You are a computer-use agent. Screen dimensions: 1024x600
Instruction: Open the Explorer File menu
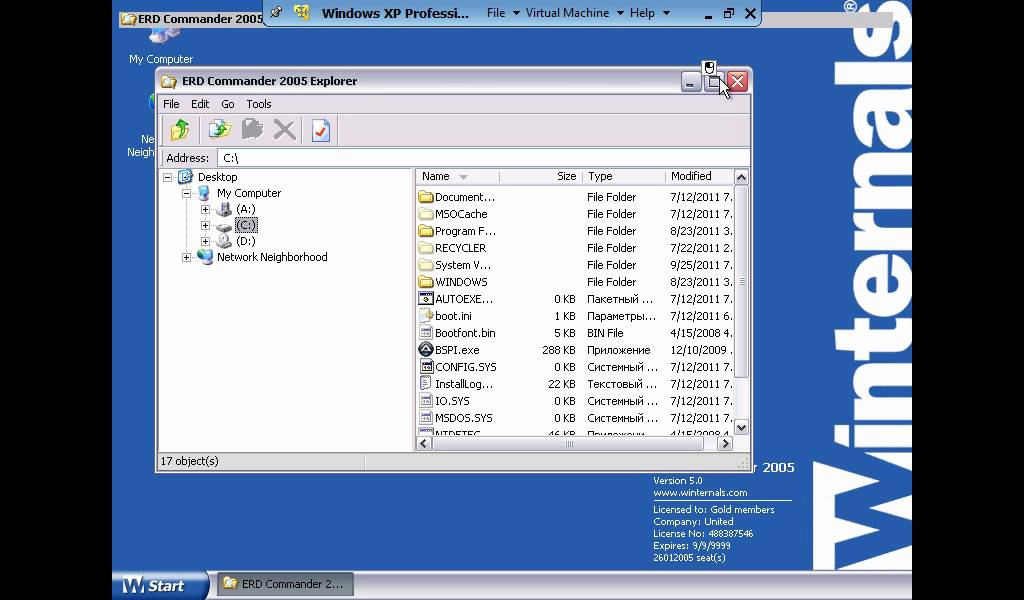171,104
